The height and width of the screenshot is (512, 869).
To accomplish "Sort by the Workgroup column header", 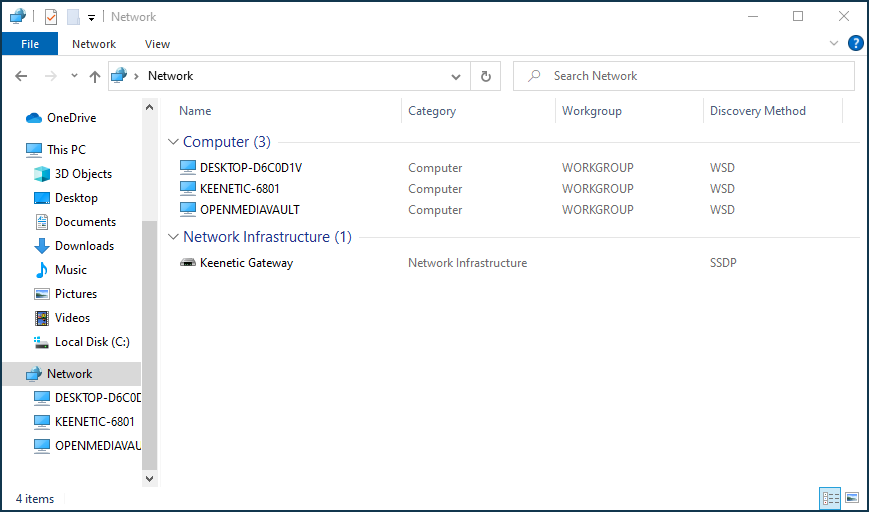I will 591,111.
